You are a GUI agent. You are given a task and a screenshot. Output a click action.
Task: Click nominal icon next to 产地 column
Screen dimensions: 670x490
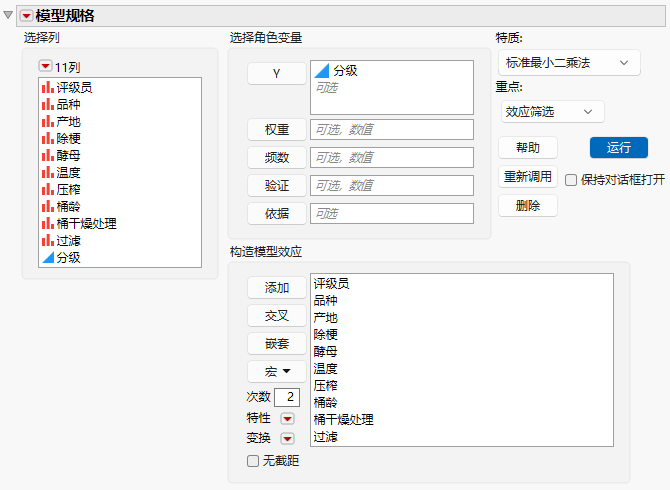point(48,122)
